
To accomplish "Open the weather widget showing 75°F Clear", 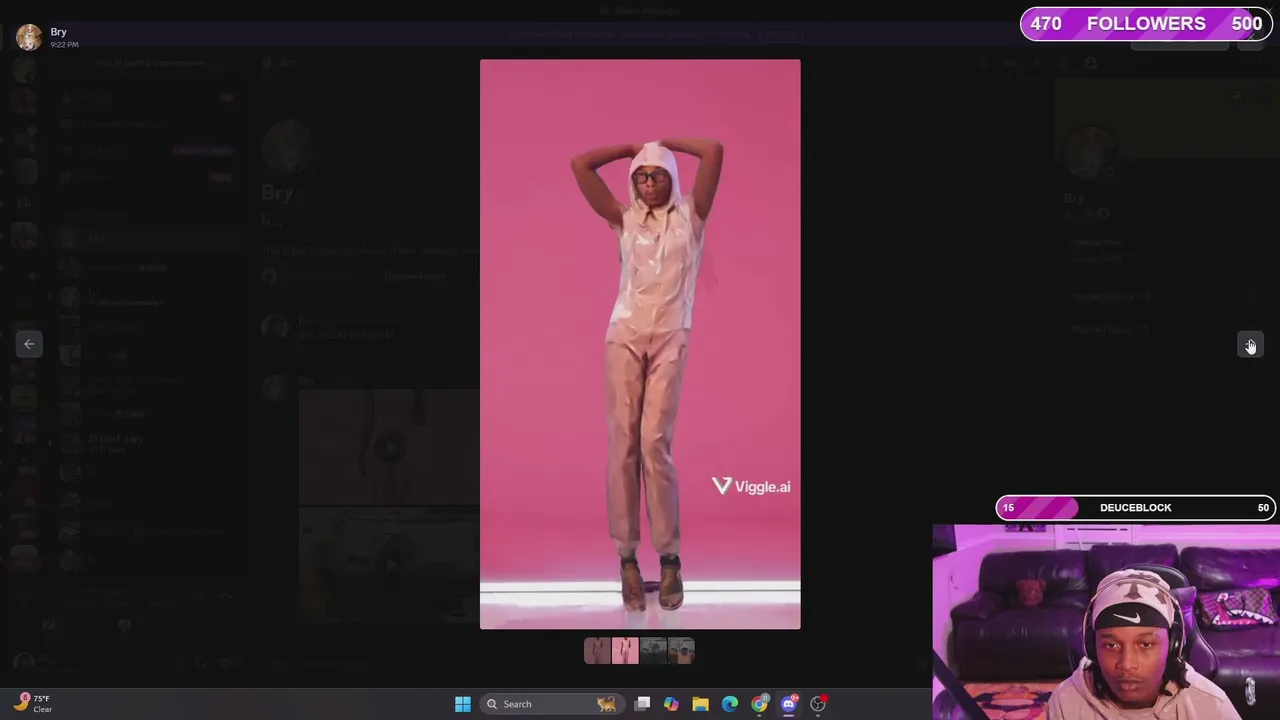I will click(32, 703).
